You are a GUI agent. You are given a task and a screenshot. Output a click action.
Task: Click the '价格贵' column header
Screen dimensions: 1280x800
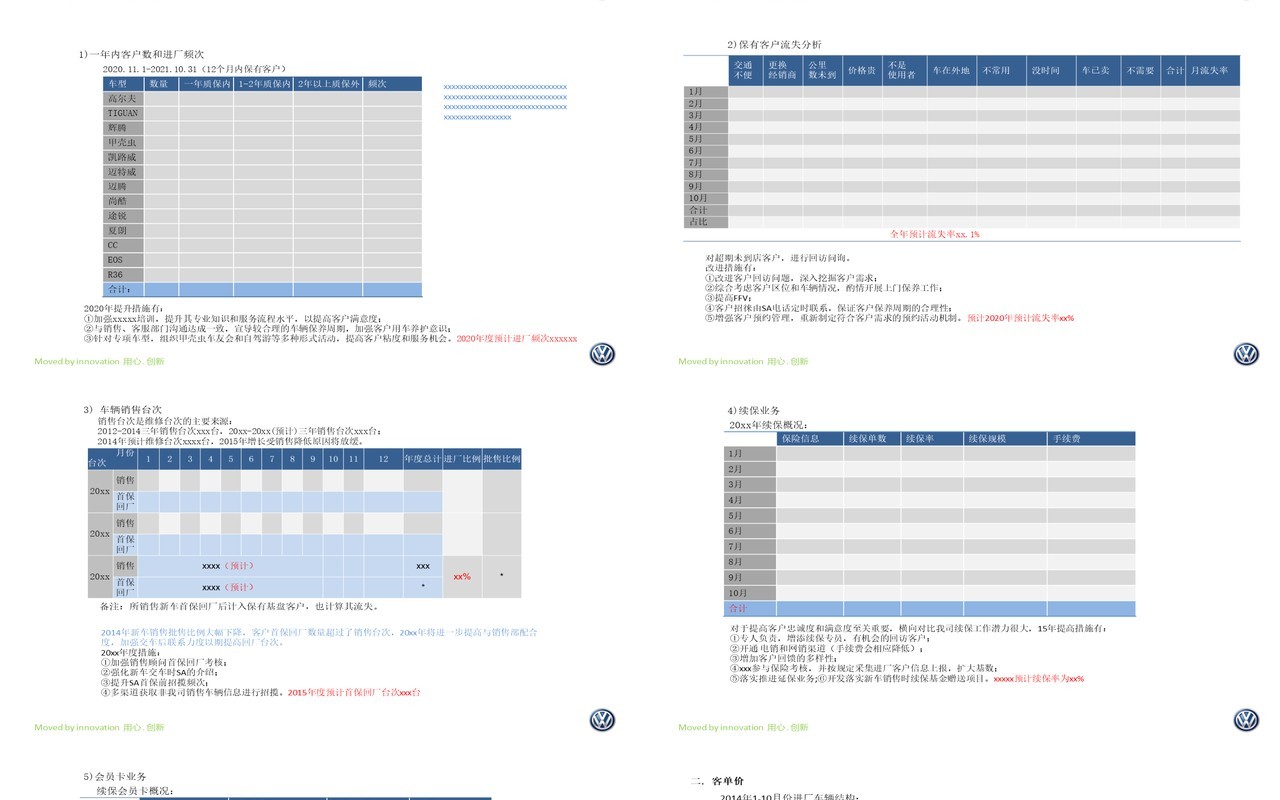pyautogui.click(x=862, y=70)
